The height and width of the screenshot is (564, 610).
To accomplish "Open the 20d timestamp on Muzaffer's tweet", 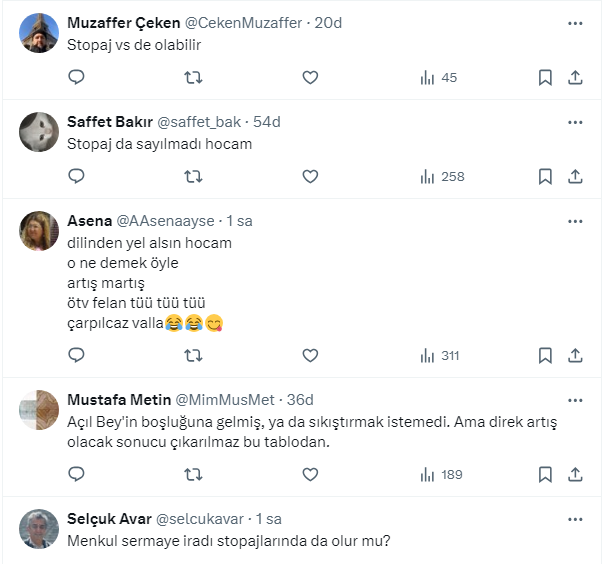I will (328, 23).
